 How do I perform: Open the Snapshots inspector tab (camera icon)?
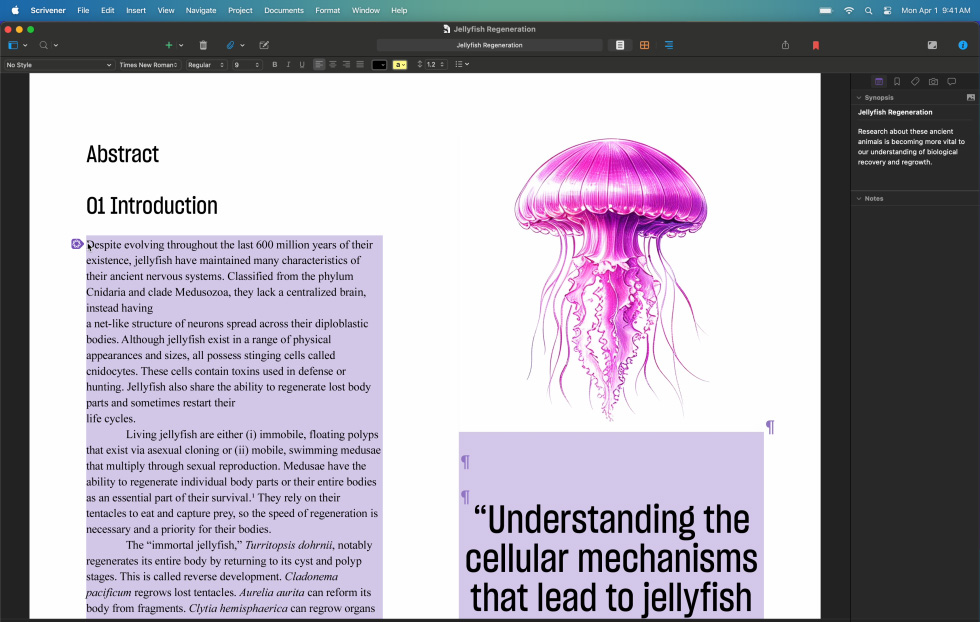(x=933, y=81)
